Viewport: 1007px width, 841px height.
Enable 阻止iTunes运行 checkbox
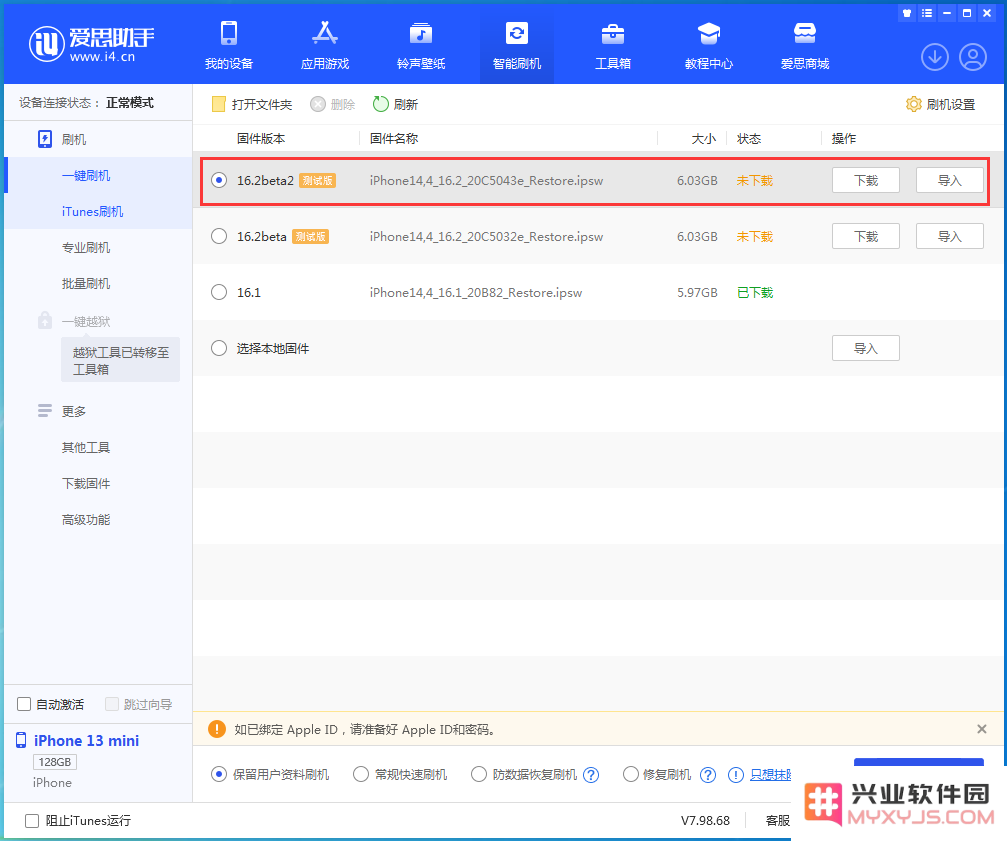pyautogui.click(x=31, y=820)
